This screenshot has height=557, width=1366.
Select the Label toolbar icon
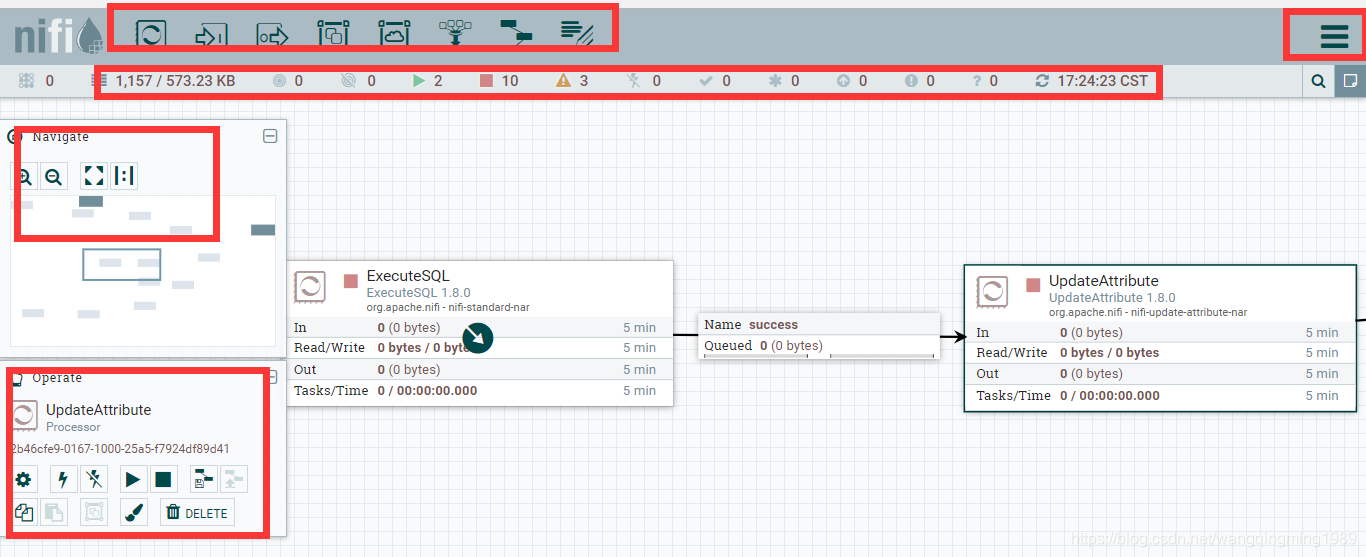click(577, 34)
